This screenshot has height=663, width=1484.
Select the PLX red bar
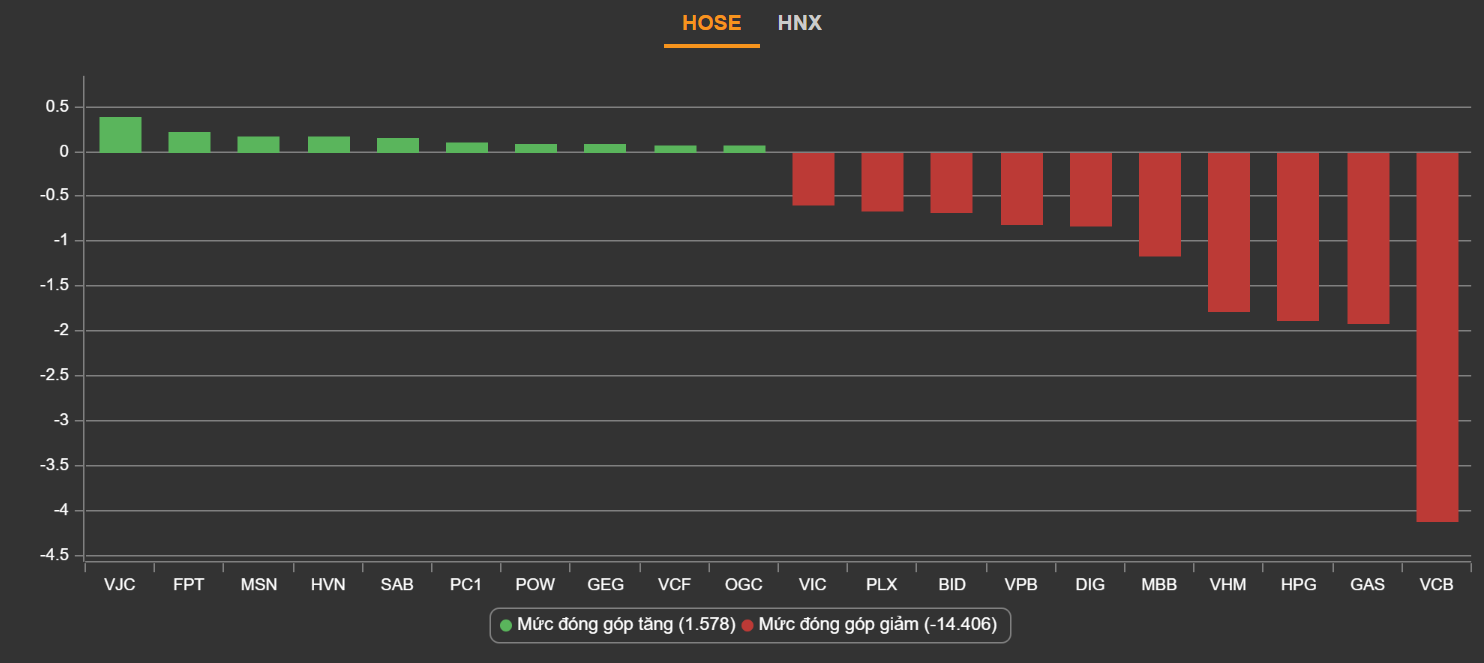pos(882,182)
